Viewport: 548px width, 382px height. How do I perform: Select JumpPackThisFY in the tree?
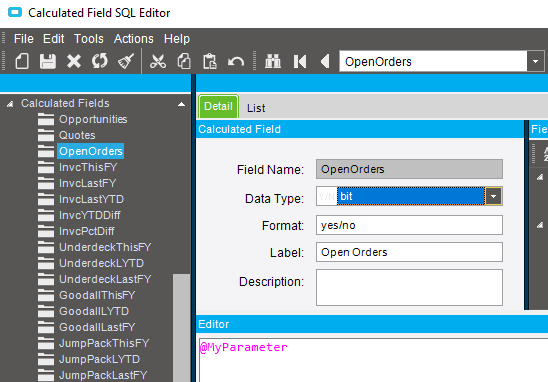(104, 343)
